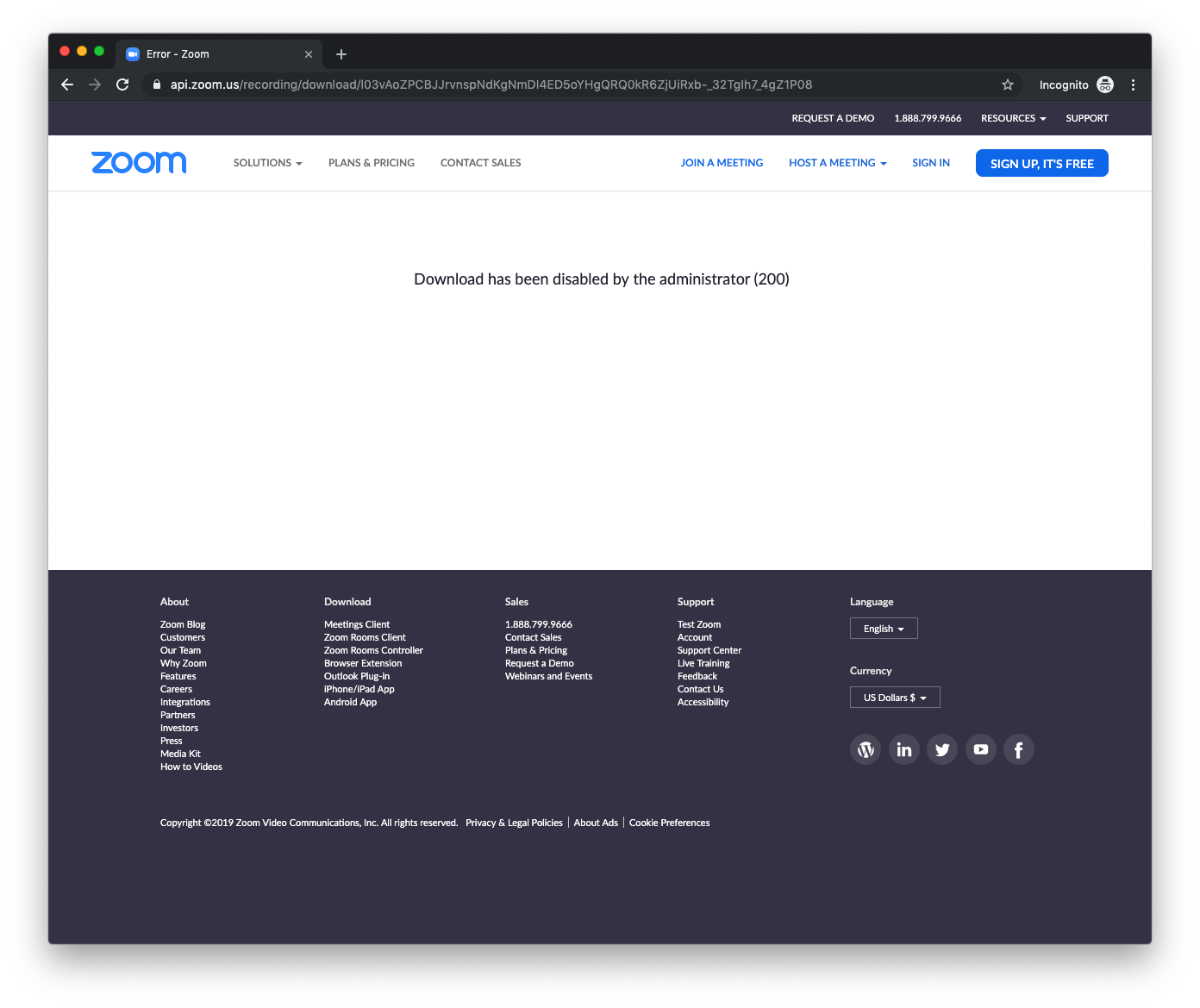Open the Zoom Rooms Controller link
Viewport: 1200px width, 1008px height.
tap(373, 650)
